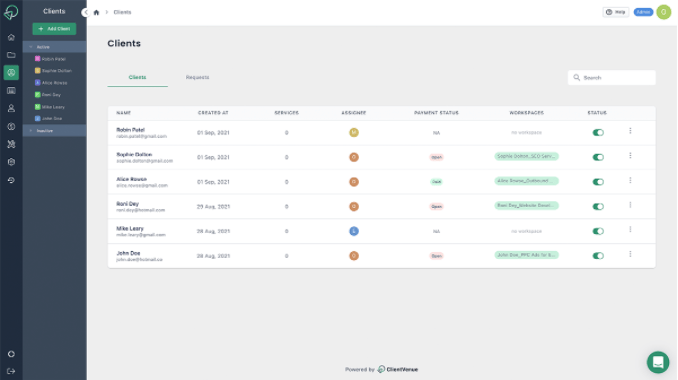The width and height of the screenshot is (678, 380).
Task: Collapse the Clients side panel arrow
Action: [x=86, y=12]
